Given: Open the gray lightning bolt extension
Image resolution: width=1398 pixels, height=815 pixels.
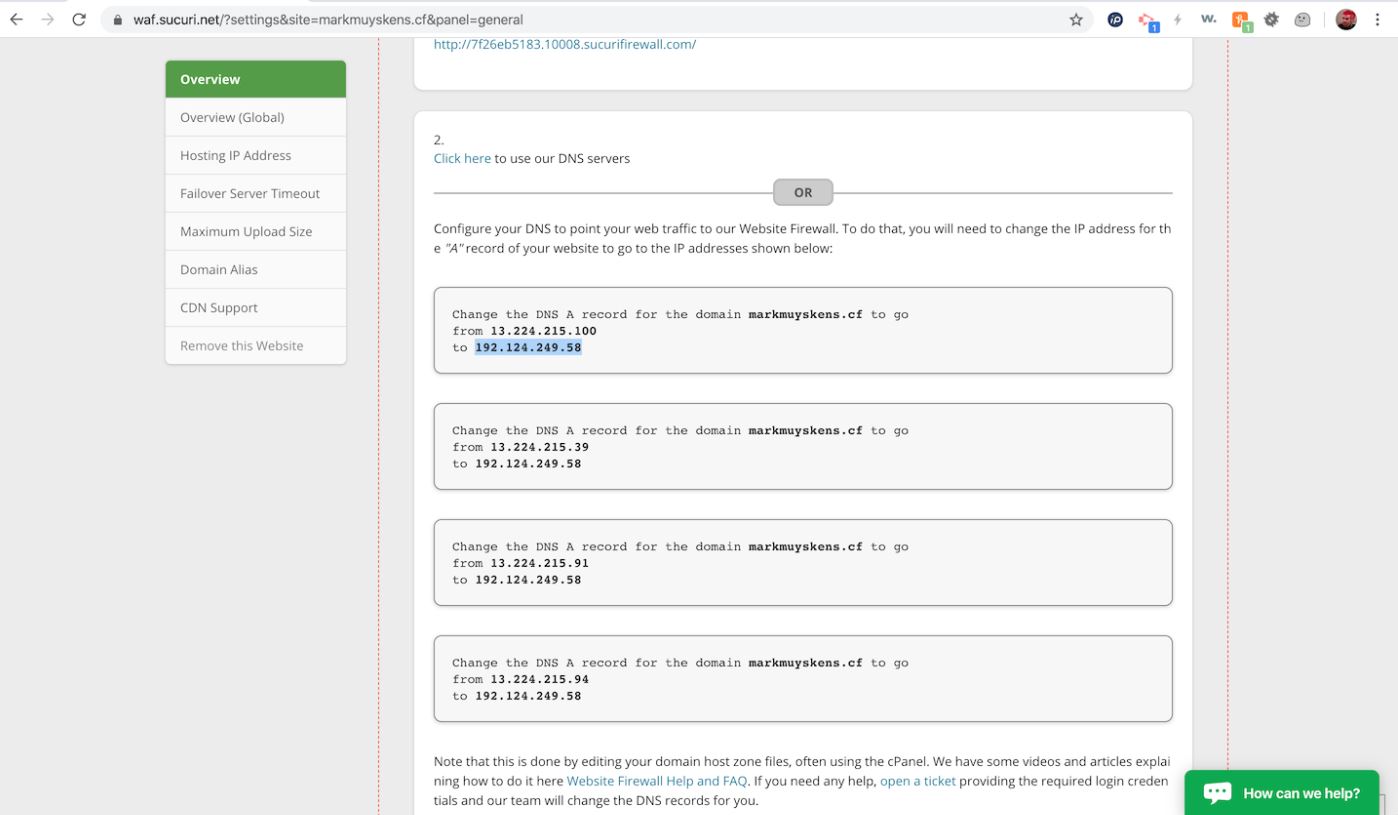Looking at the screenshot, I should pyautogui.click(x=1180, y=20).
